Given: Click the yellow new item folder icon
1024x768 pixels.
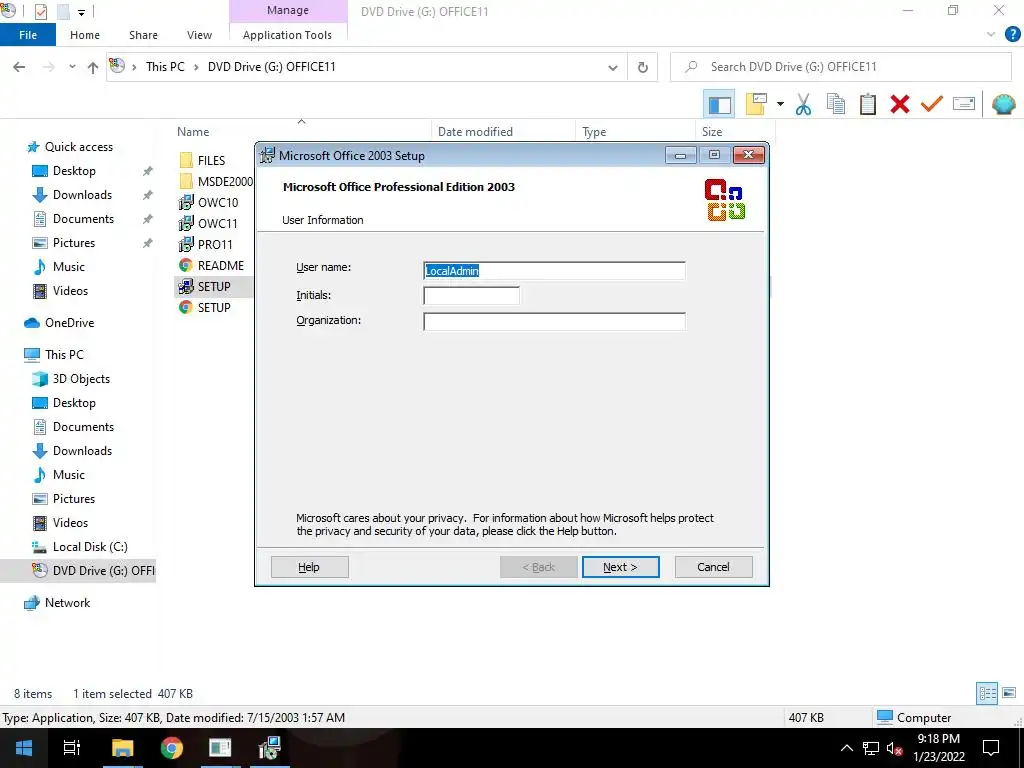Looking at the screenshot, I should (756, 104).
